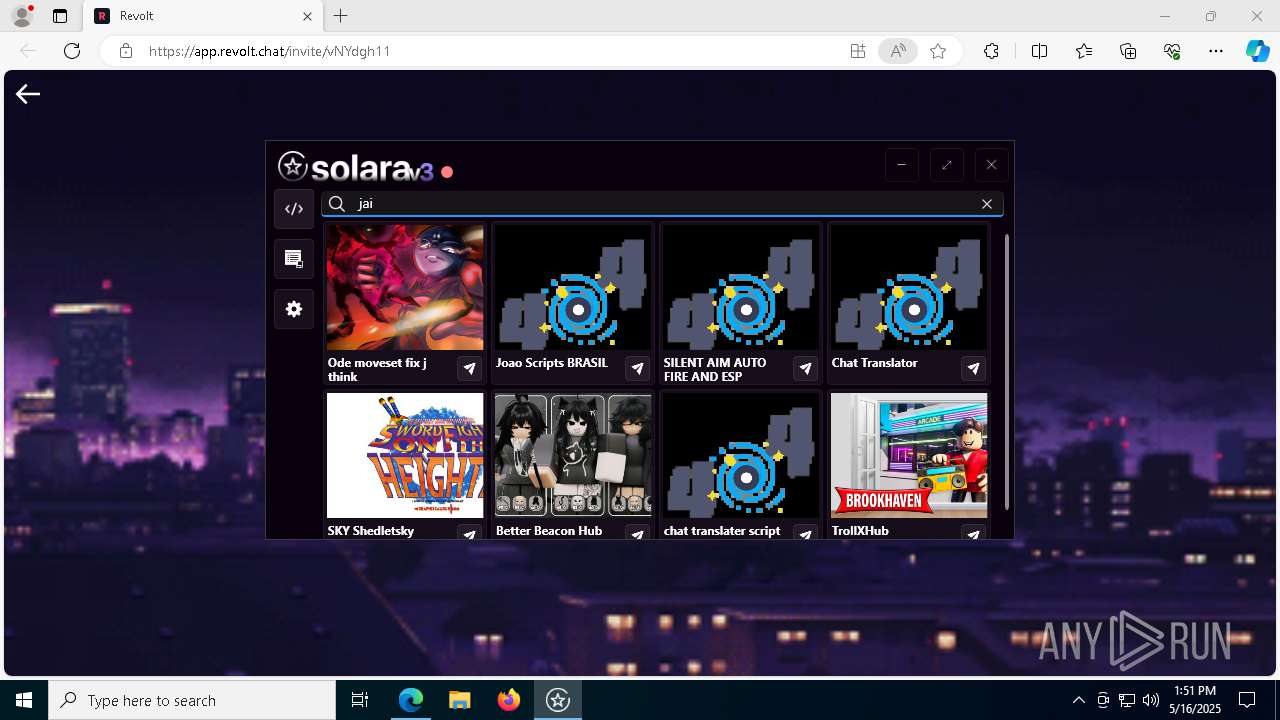Select Solara app in the taskbar
This screenshot has width=1280, height=720.
[558, 700]
